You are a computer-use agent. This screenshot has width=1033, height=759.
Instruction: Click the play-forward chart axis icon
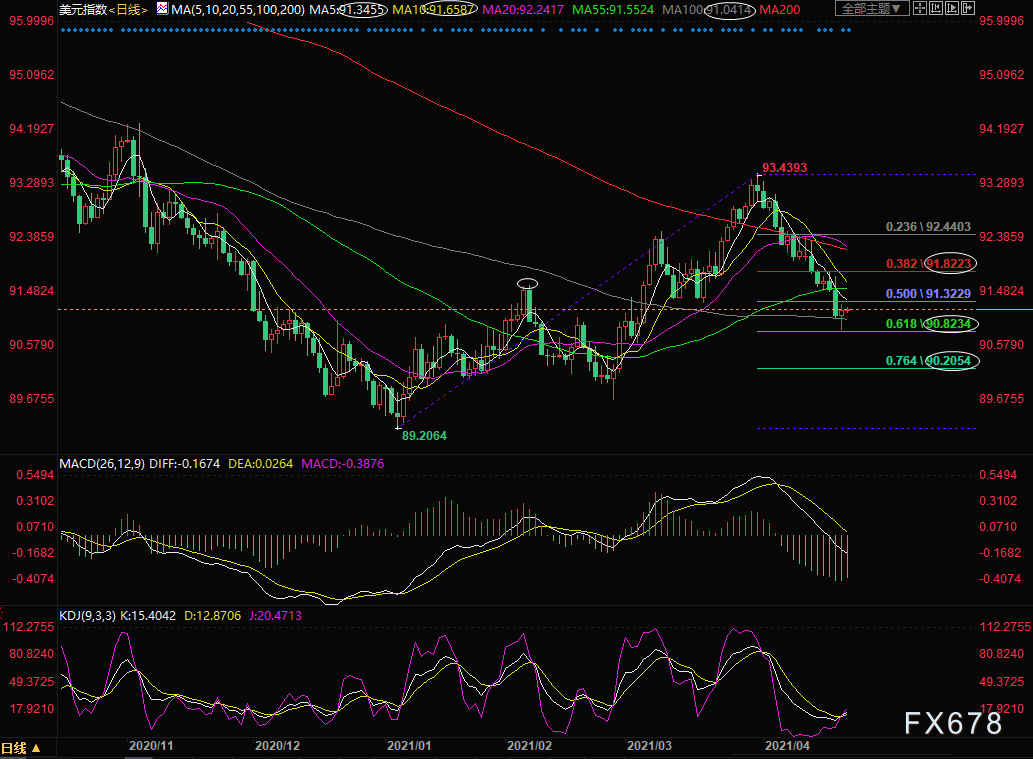point(952,8)
